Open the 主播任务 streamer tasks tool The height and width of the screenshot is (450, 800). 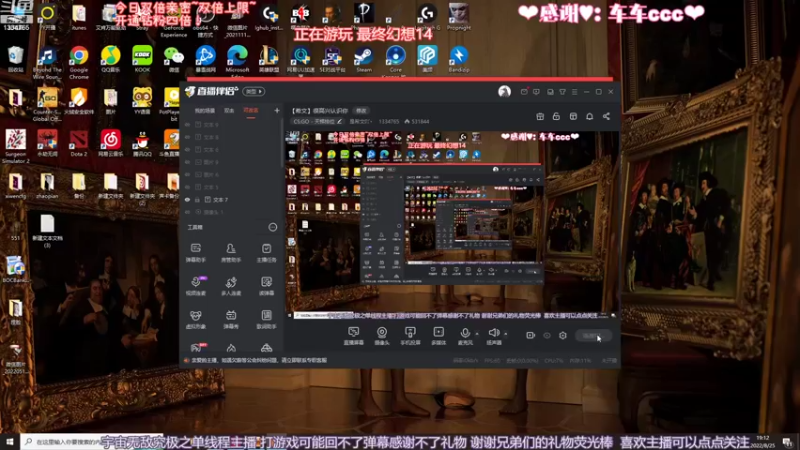(x=266, y=253)
